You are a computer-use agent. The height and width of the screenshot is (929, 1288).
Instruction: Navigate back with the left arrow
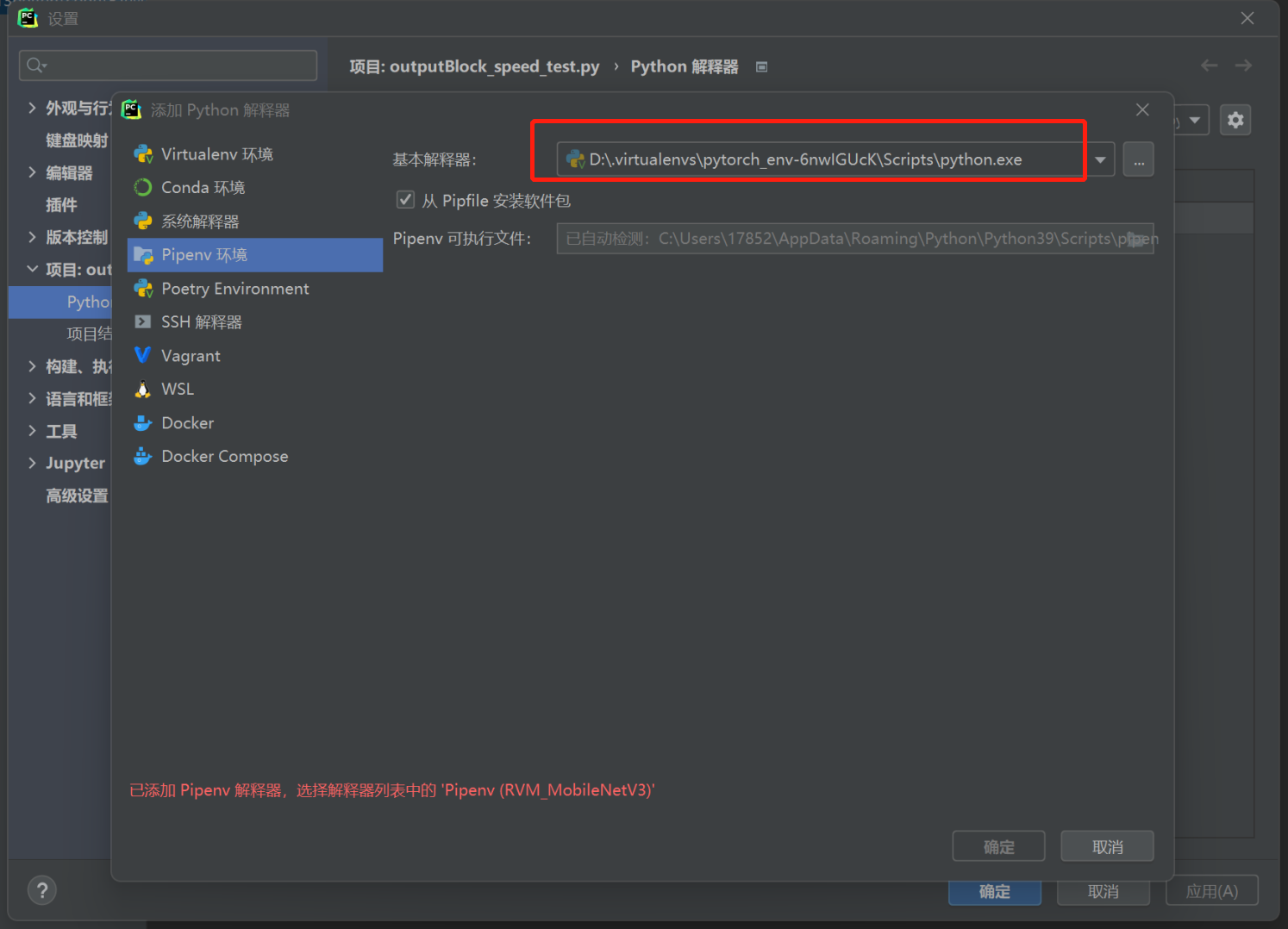(x=1210, y=65)
